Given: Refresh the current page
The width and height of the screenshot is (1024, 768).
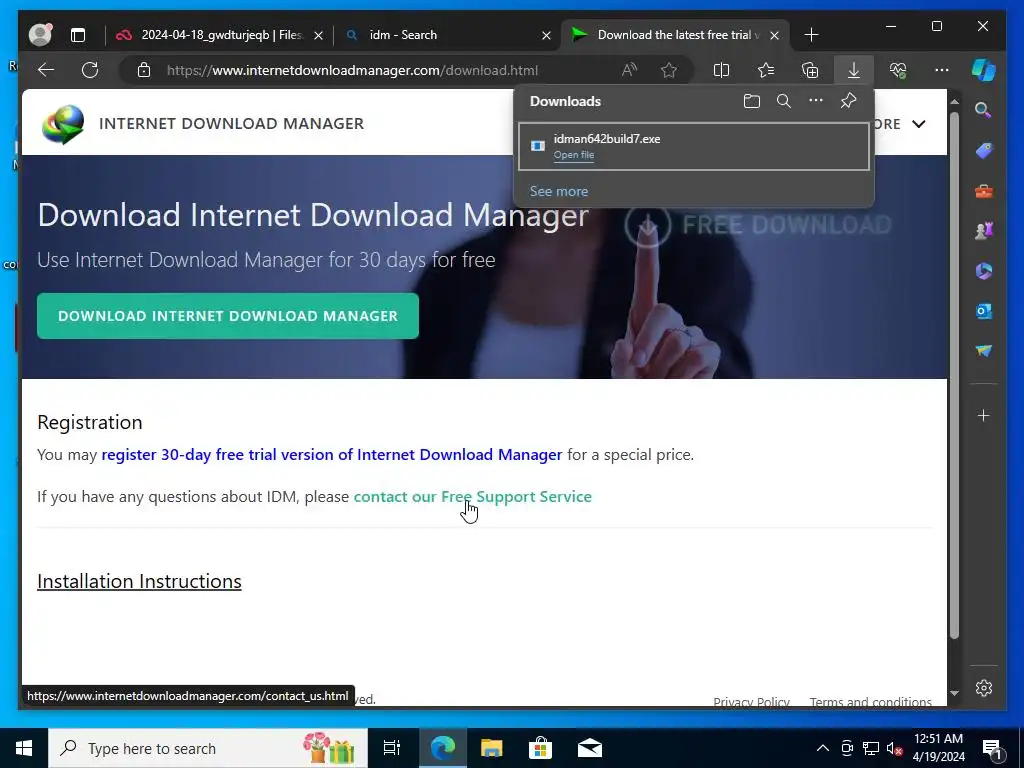Looking at the screenshot, I should tap(90, 70).
